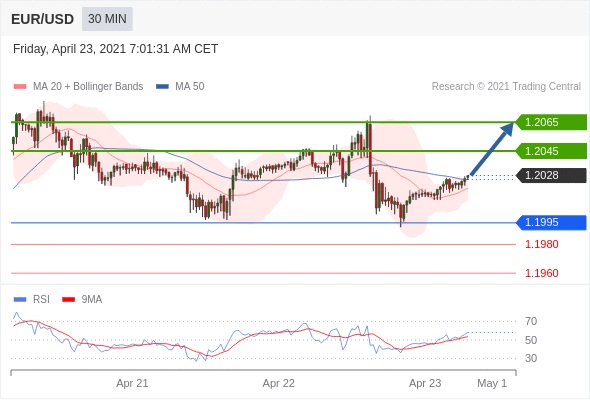Click the 1.2065 green resistance label
The width and height of the screenshot is (590, 400).
551,122
